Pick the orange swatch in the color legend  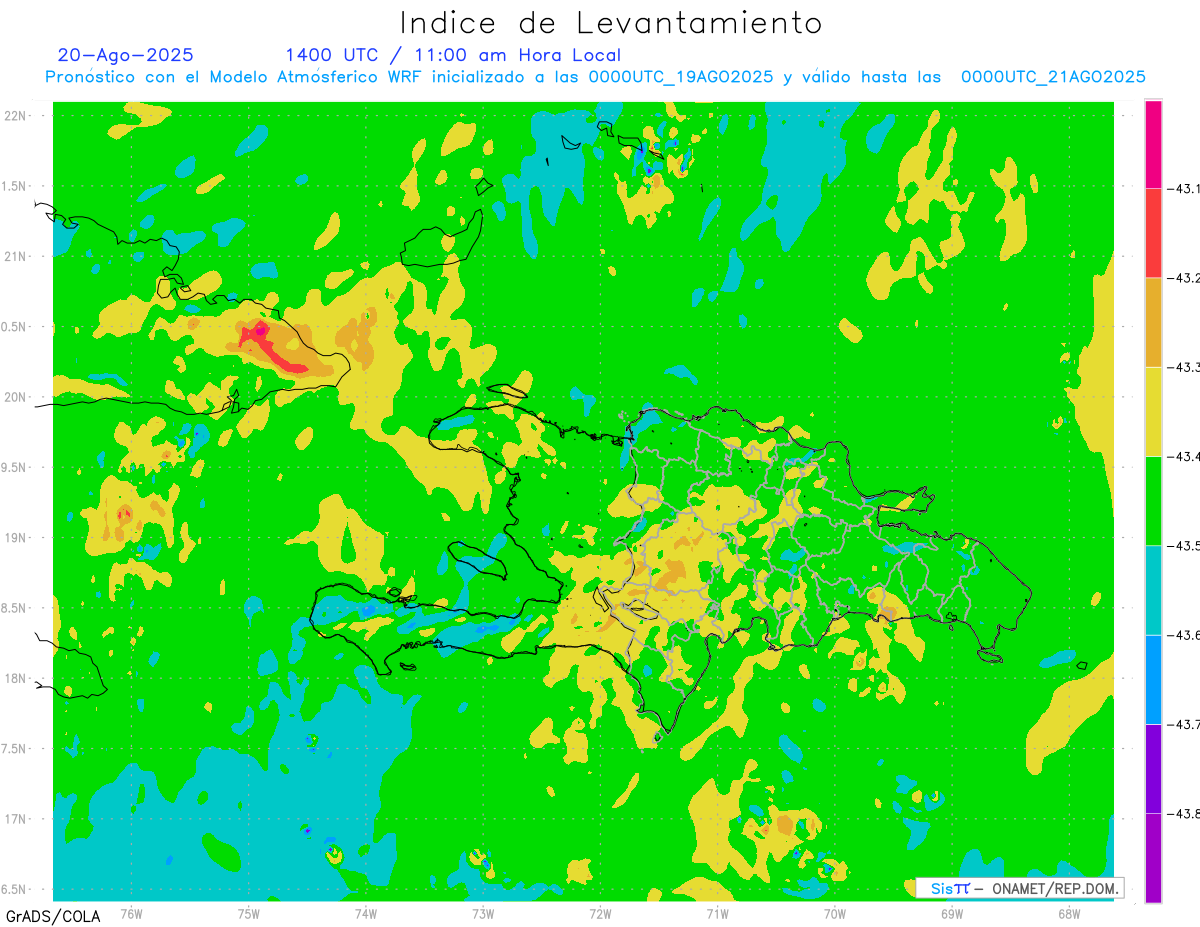(1153, 322)
